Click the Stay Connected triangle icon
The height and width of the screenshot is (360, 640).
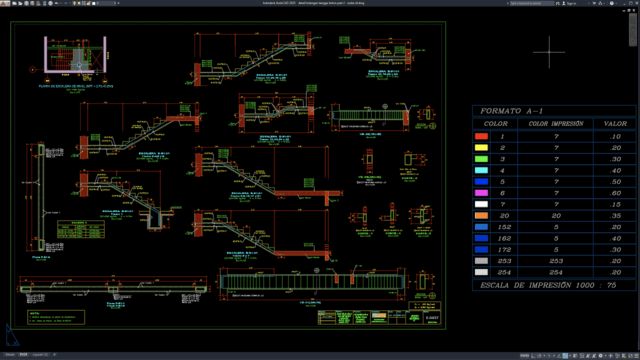pyautogui.click(x=600, y=3)
